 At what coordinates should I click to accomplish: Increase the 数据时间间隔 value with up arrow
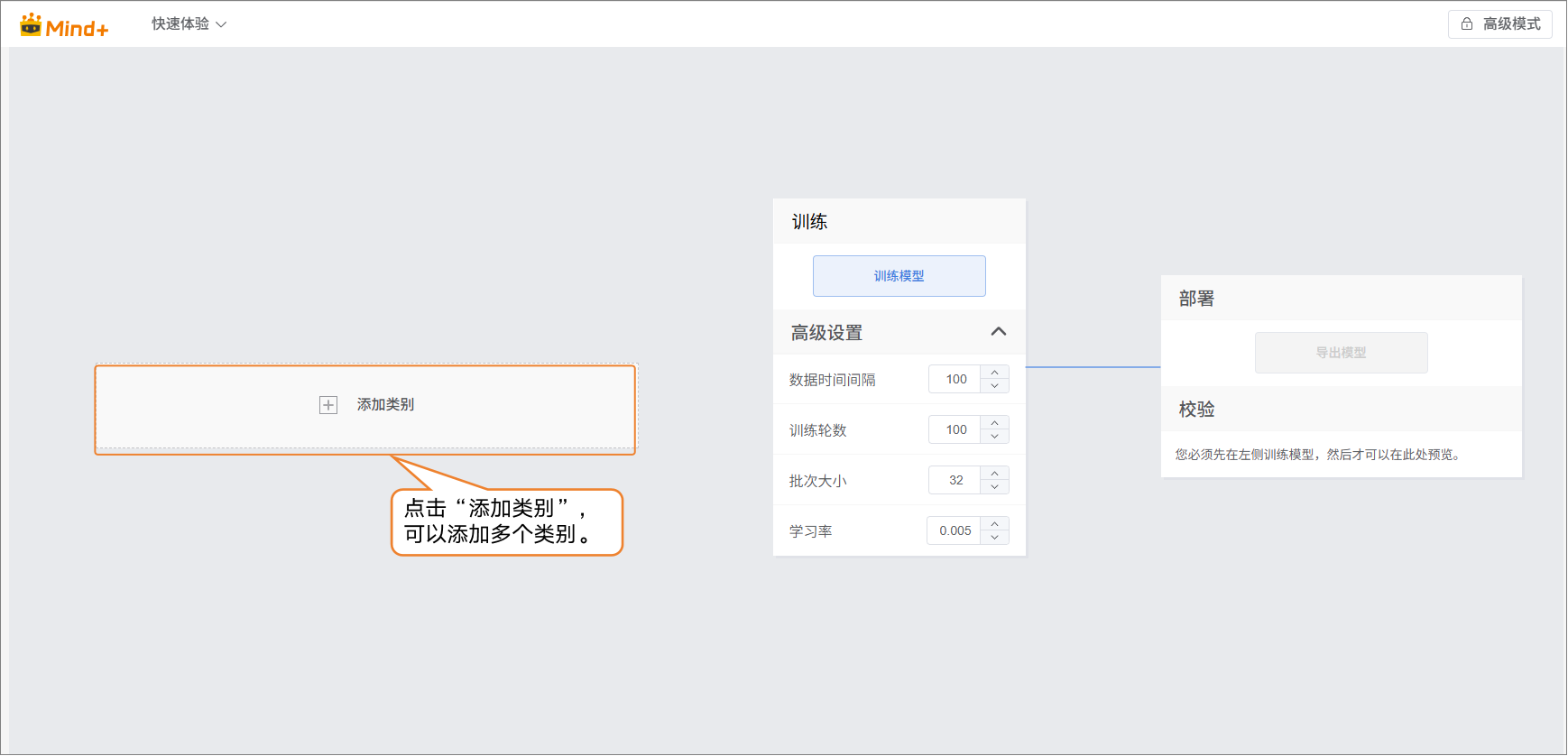pos(994,373)
